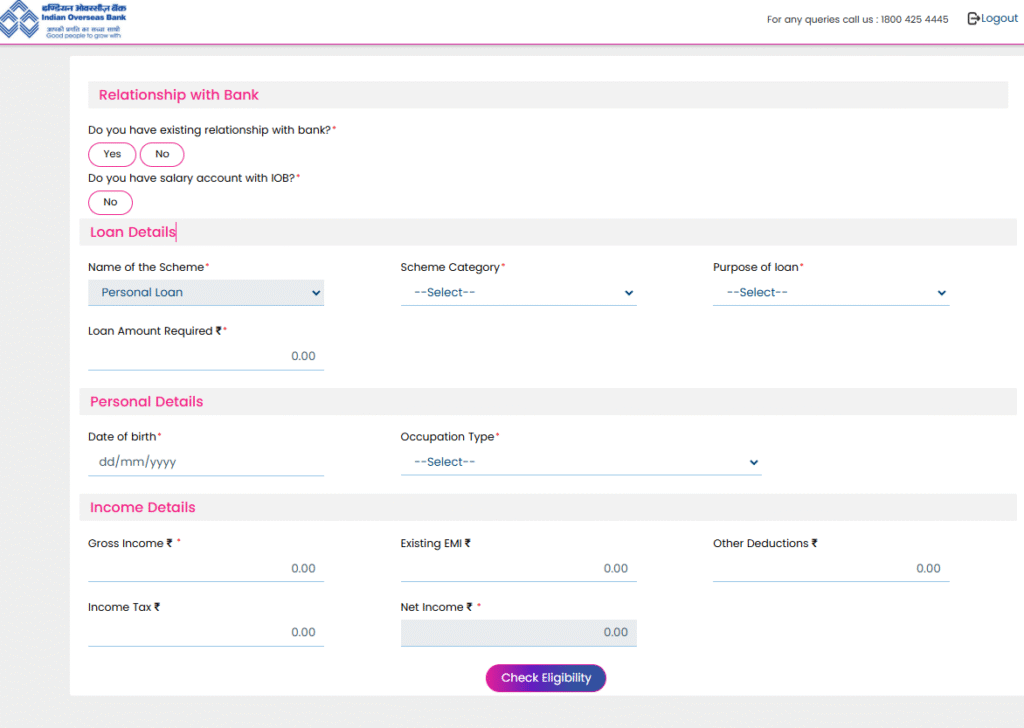Image resolution: width=1024 pixels, height=728 pixels.
Task: Select the Existing EMI input field
Action: 518,568
